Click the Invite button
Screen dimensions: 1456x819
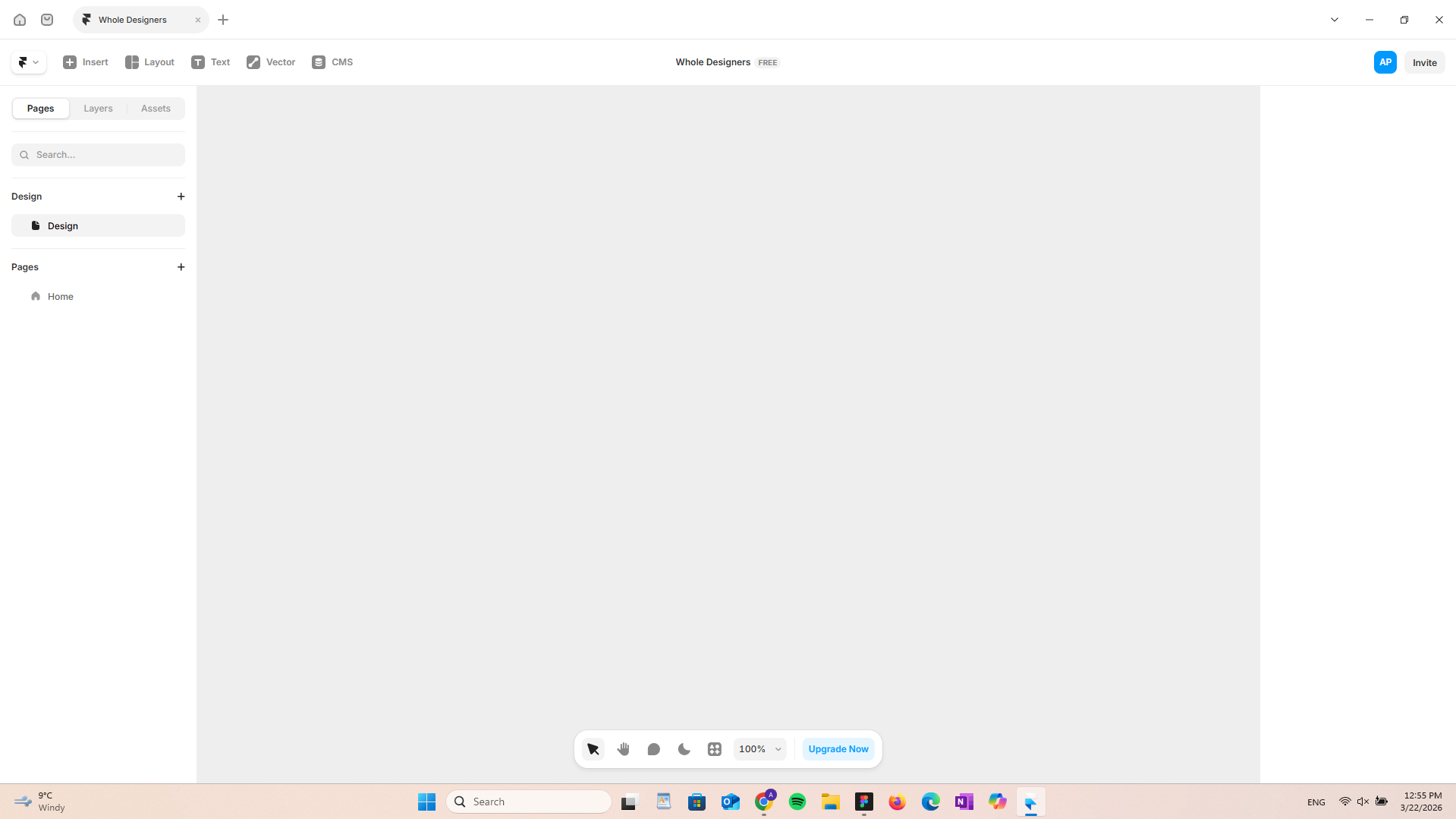click(1424, 63)
